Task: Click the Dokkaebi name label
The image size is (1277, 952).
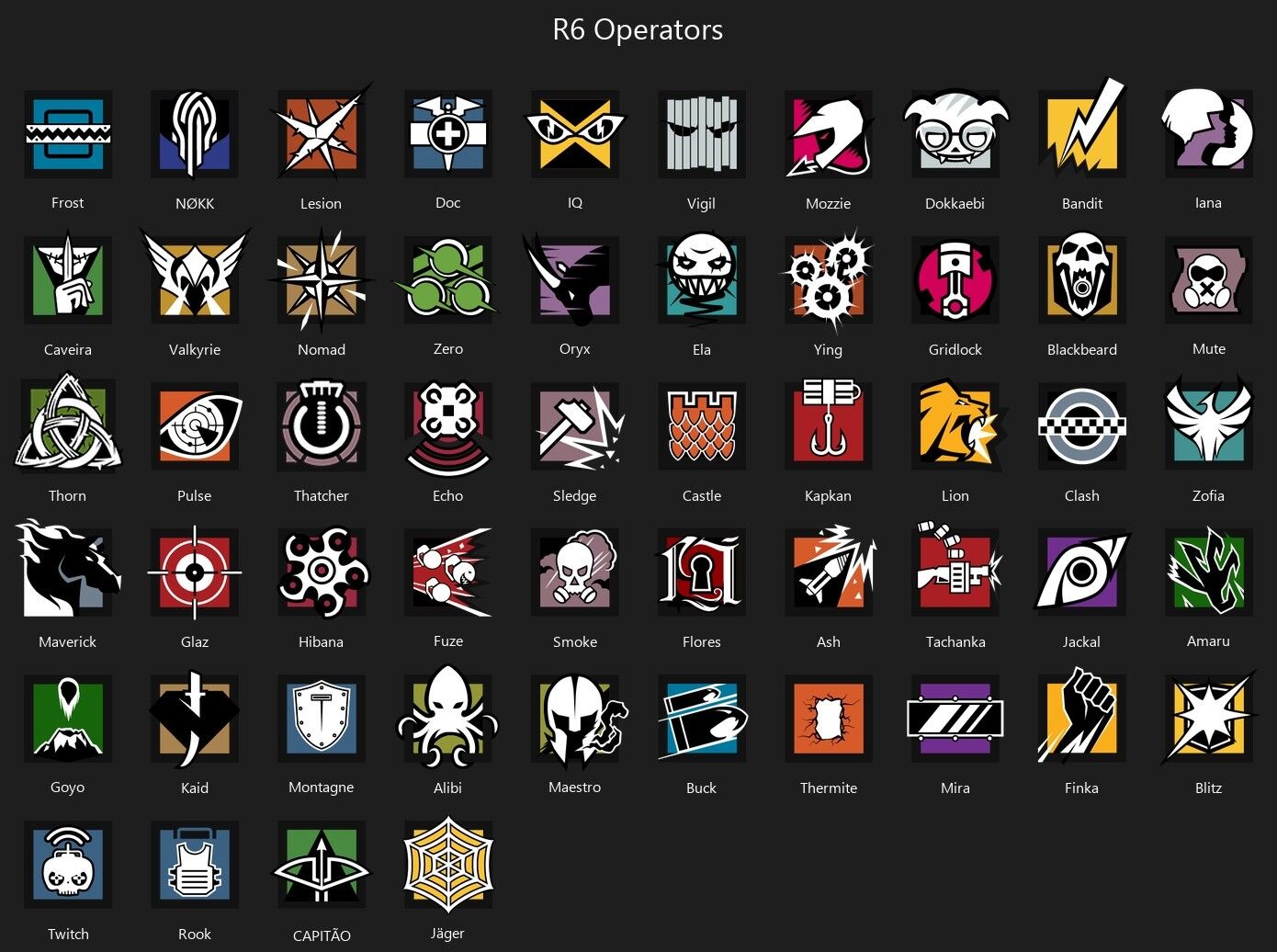Action: tap(955, 203)
